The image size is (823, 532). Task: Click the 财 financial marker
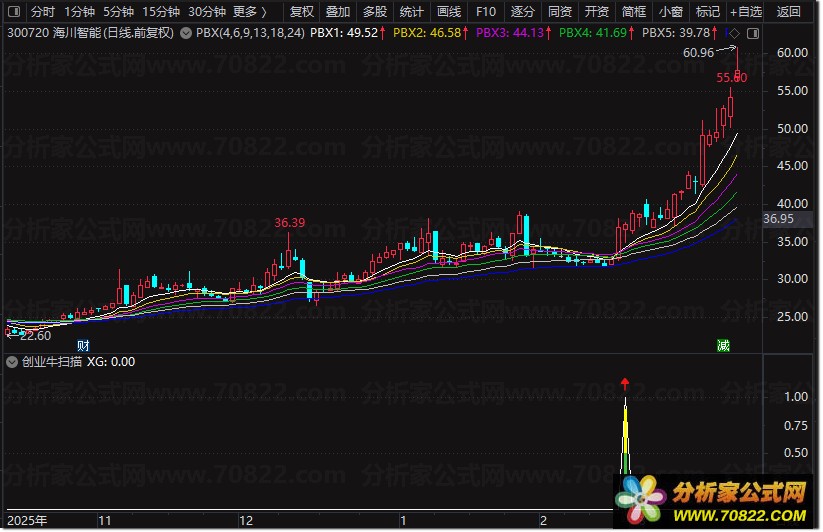pyautogui.click(x=83, y=345)
